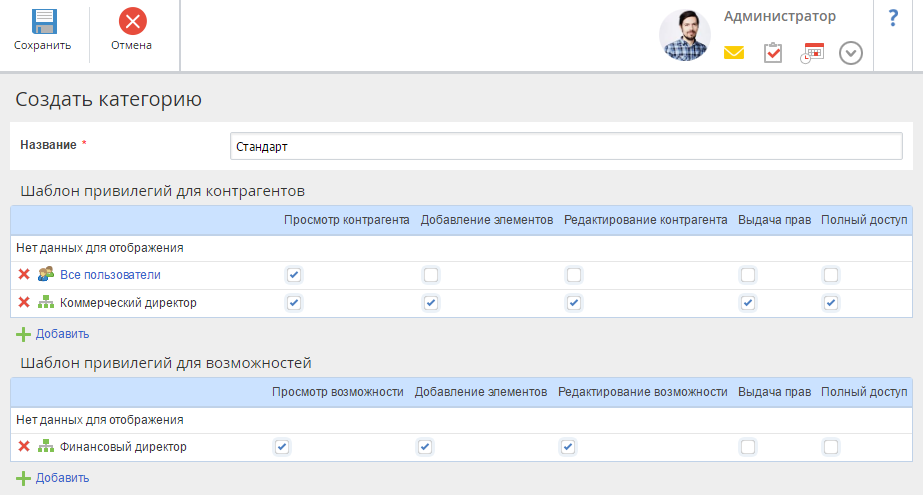Uncheck 'Полный доступ' for Коммерческий директор
Viewport: 923px width, 495px height.
pyautogui.click(x=831, y=303)
